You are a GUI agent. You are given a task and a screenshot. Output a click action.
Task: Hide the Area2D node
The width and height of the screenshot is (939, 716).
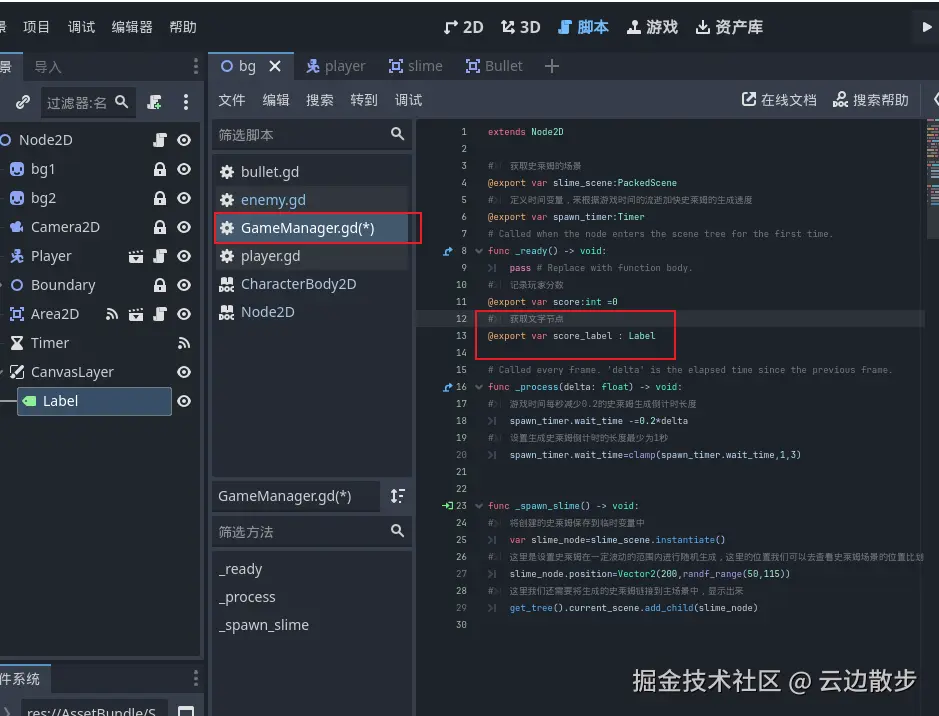coord(184,314)
